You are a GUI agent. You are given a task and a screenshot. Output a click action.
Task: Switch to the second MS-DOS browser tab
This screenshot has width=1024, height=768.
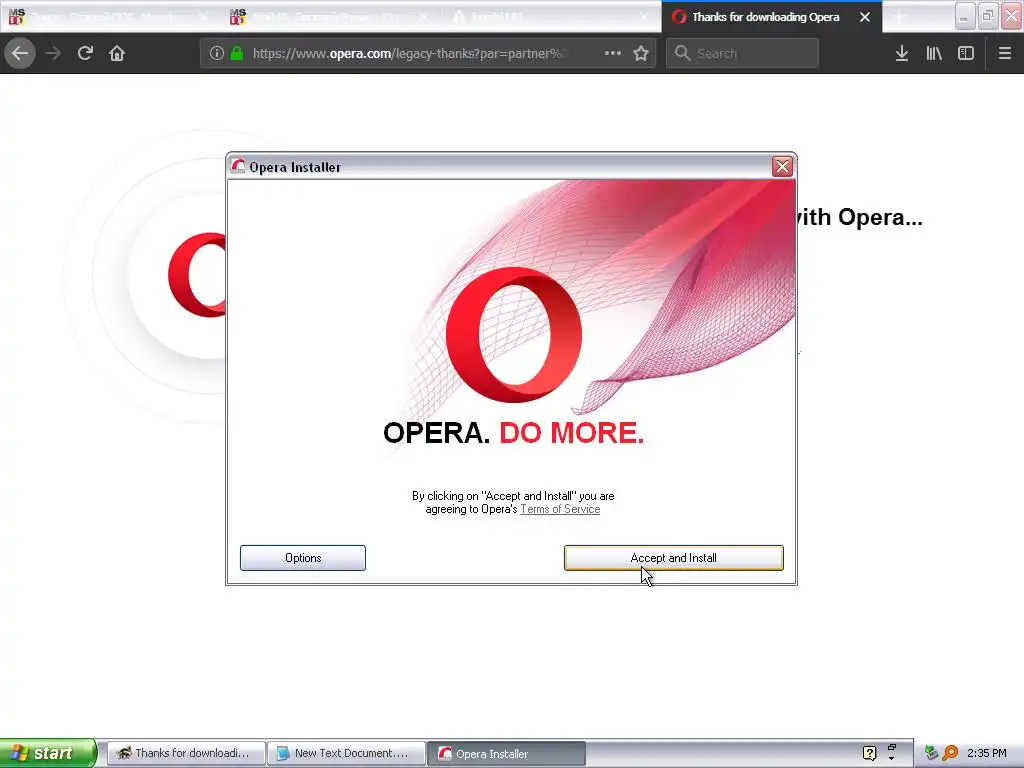[x=332, y=17]
